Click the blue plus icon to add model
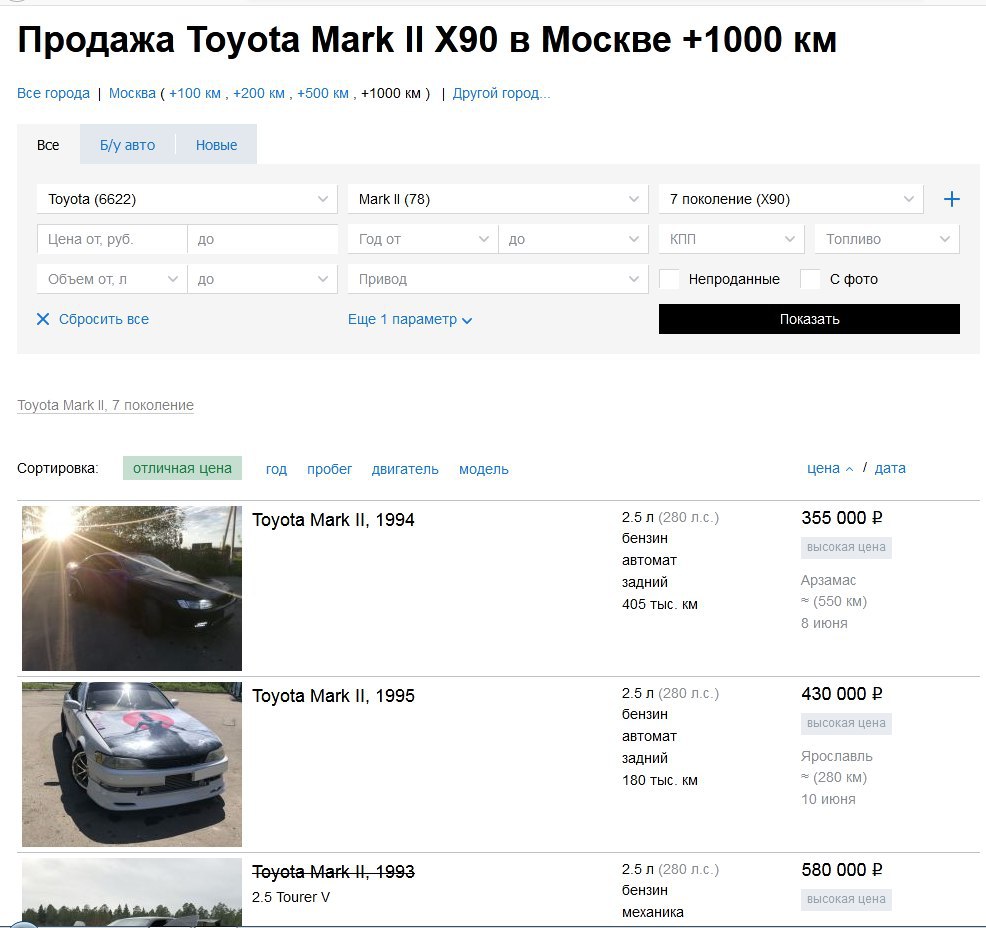 coord(951,199)
